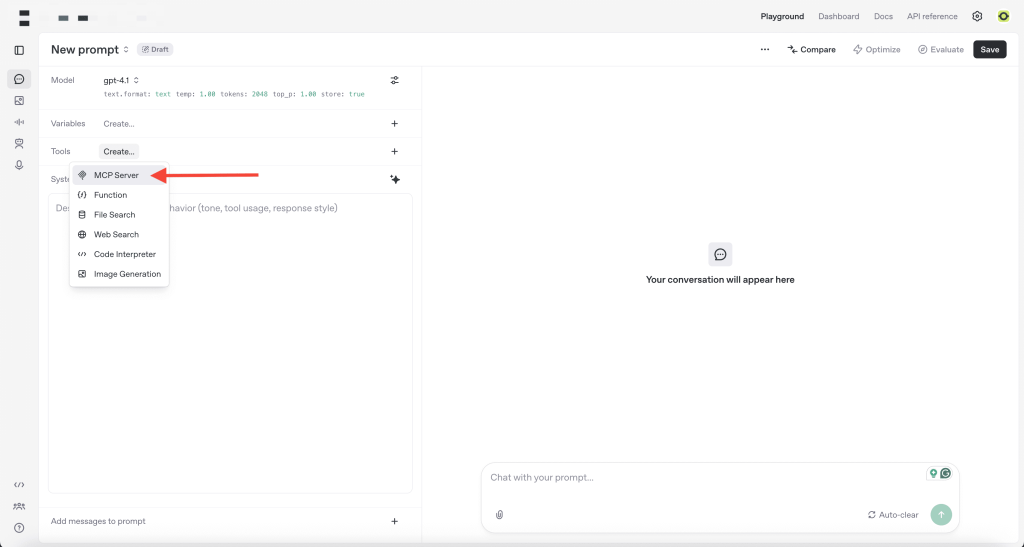This screenshot has width=1024, height=547.
Task: Click the microphone icon in sidebar
Action: pos(19,165)
